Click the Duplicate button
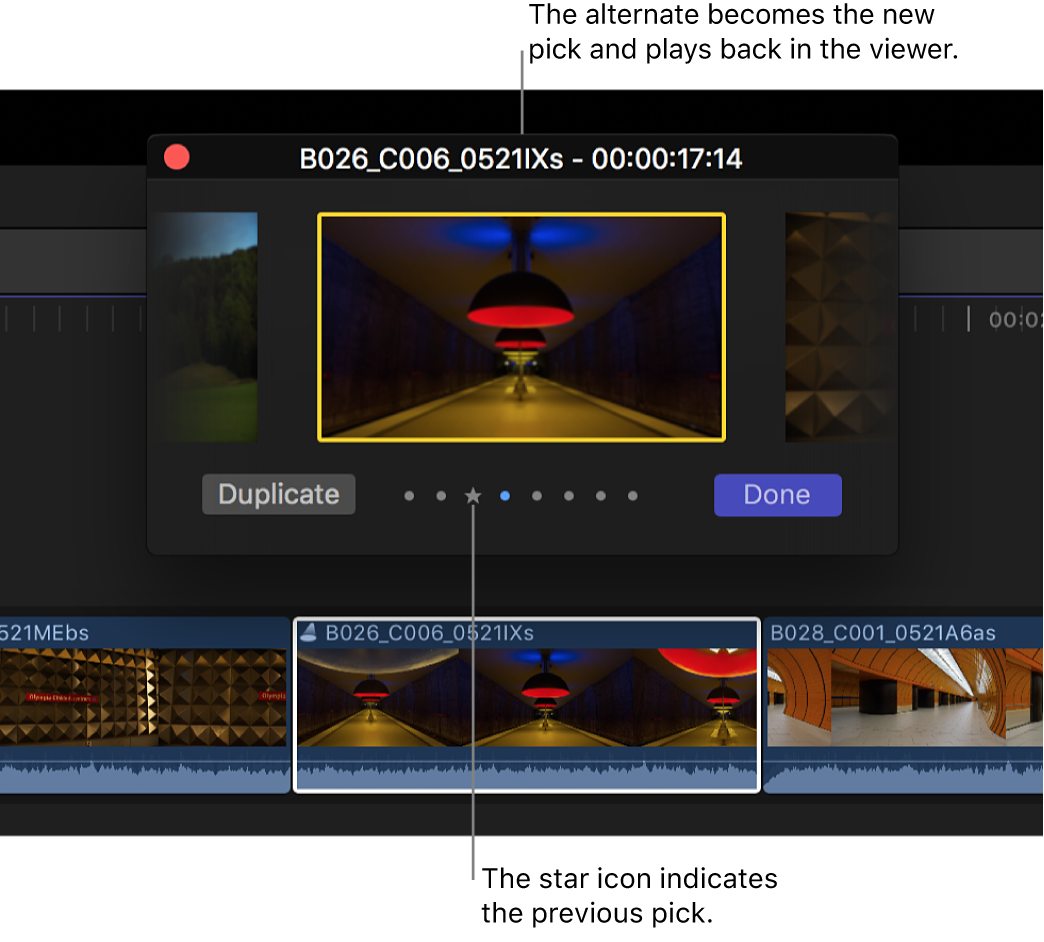The width and height of the screenshot is (1044, 942). 278,494
